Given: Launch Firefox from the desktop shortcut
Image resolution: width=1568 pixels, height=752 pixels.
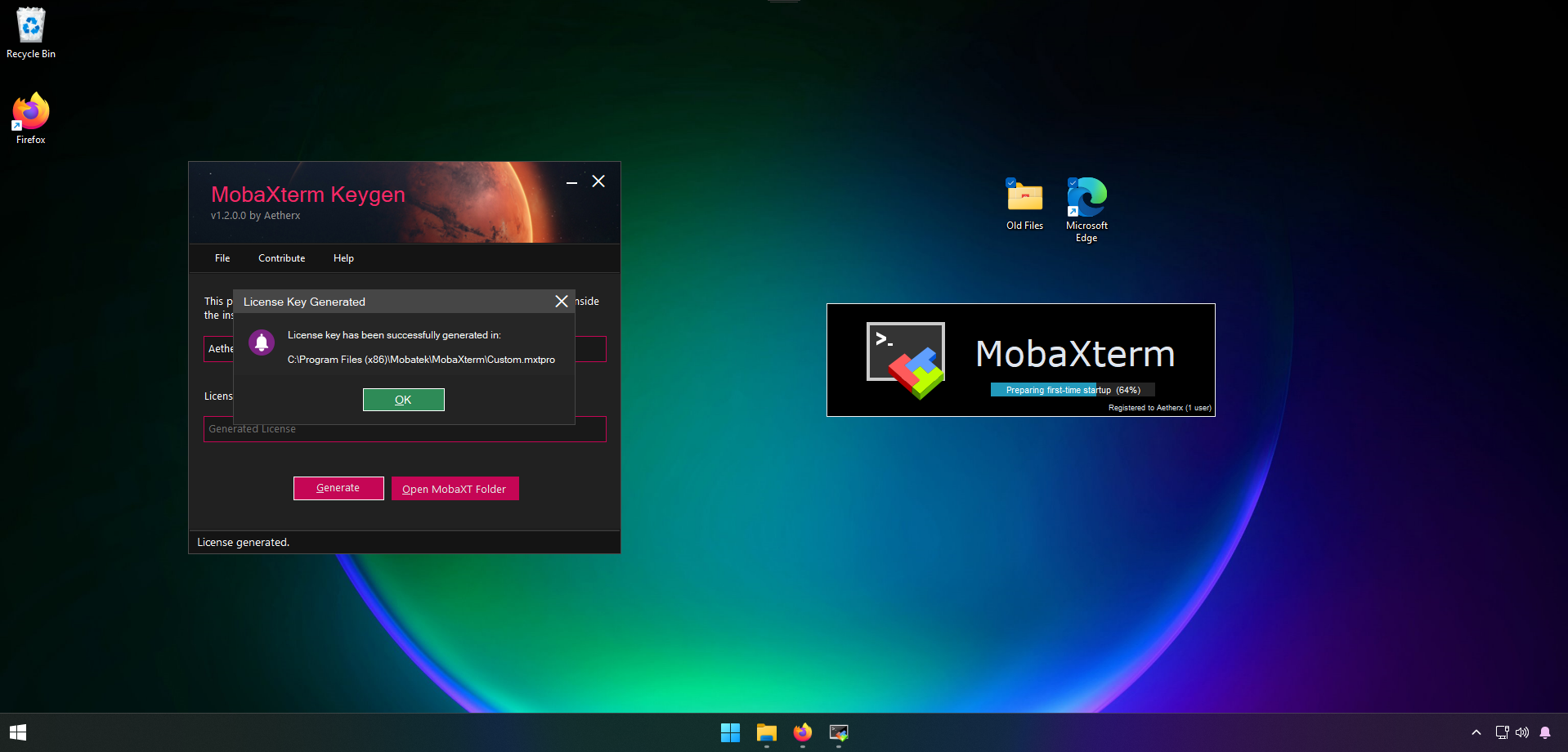Looking at the screenshot, I should [x=31, y=119].
